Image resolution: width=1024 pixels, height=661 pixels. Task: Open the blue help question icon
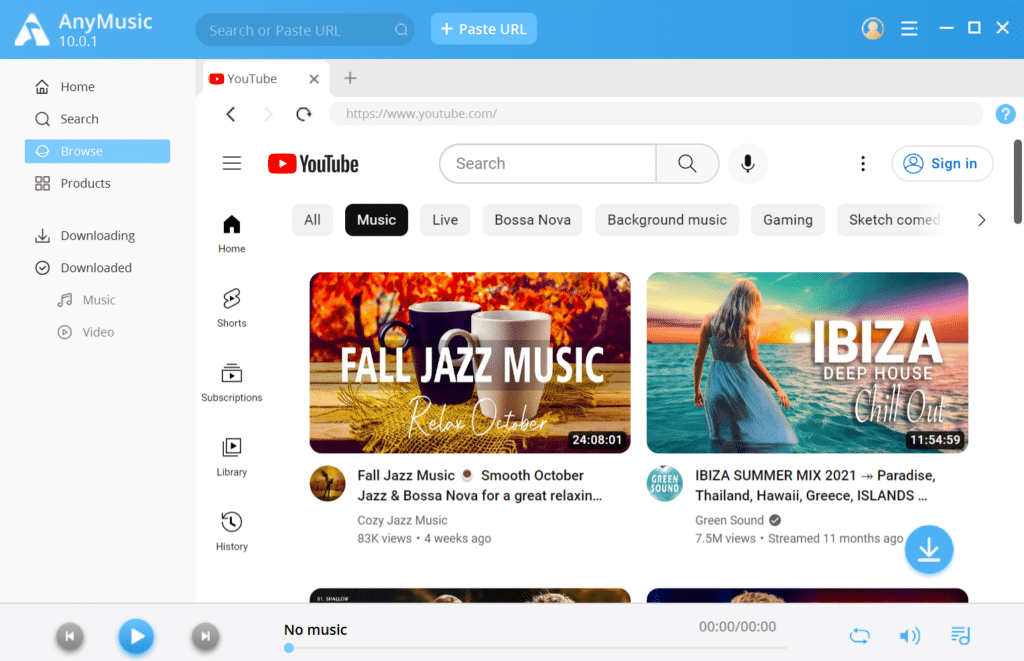click(x=1005, y=114)
